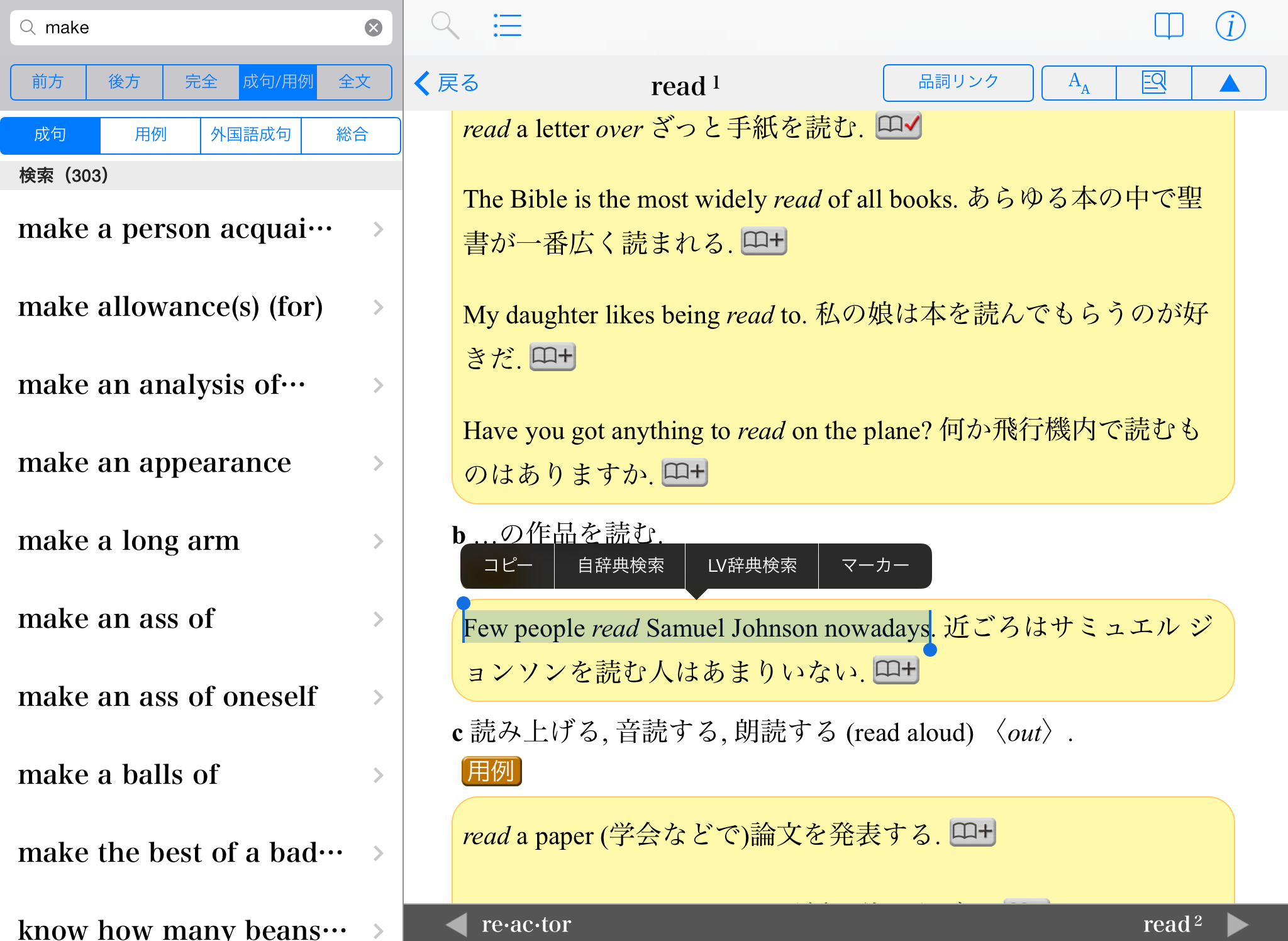Clear the search field with the X icon
Viewport: 1288px width, 941px height.
point(374,27)
